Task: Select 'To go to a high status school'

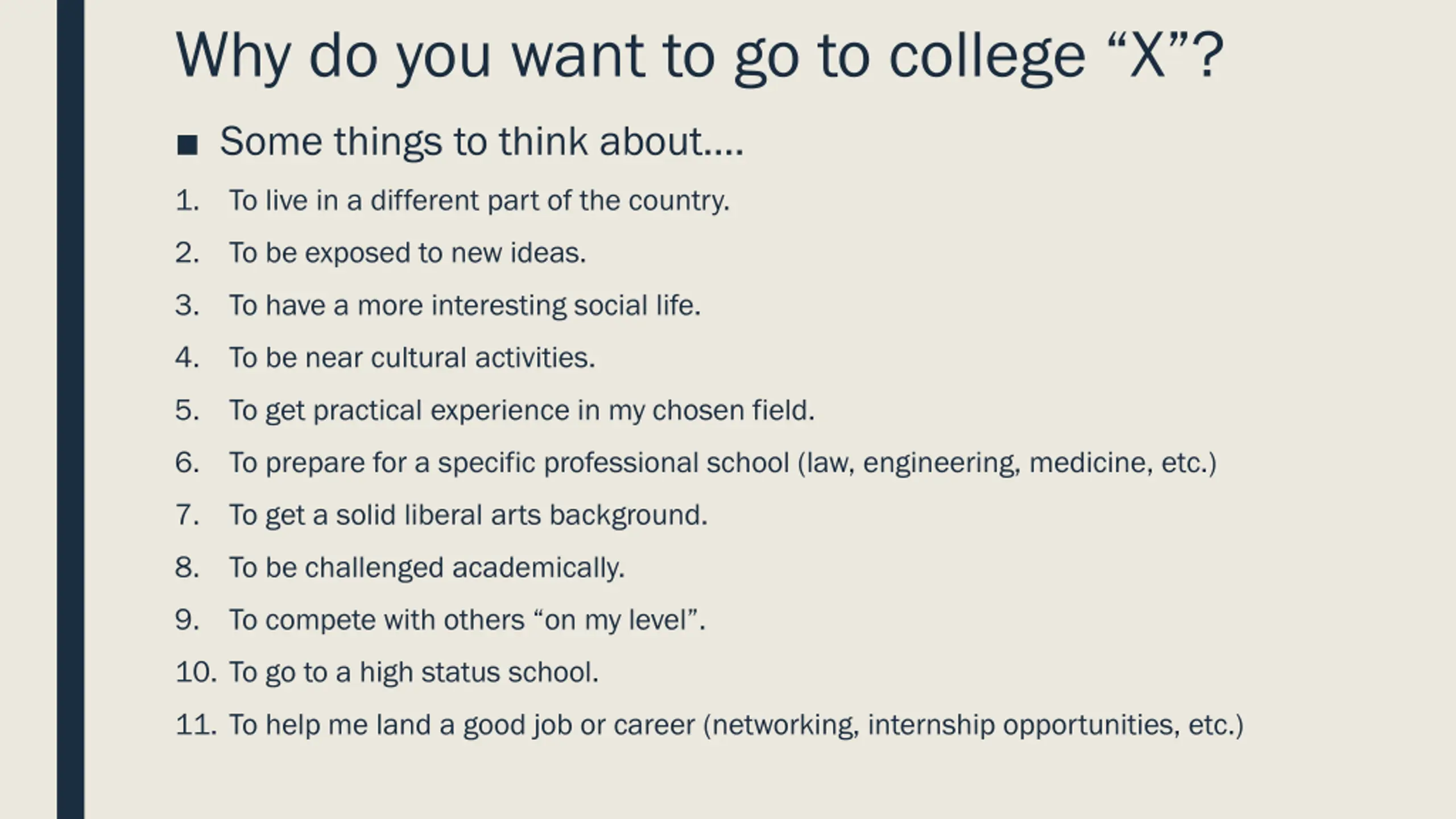Action: 413,672
